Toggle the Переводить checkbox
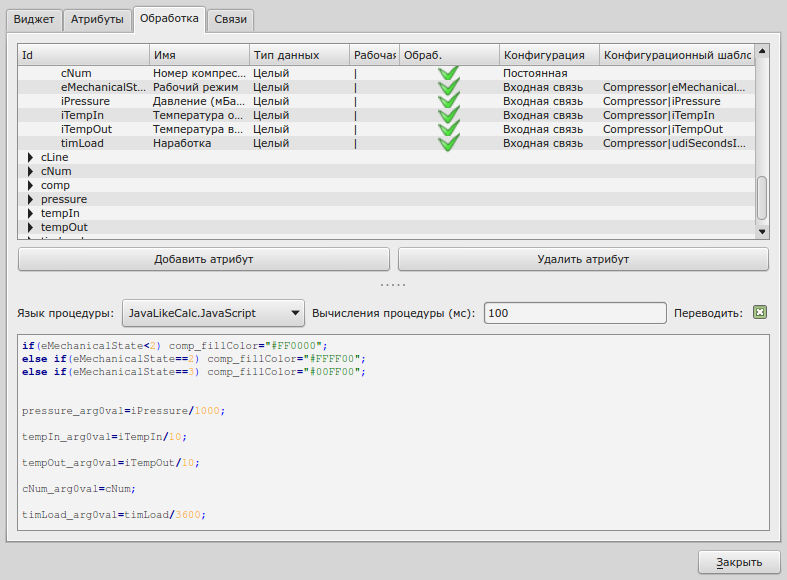 tap(760, 313)
